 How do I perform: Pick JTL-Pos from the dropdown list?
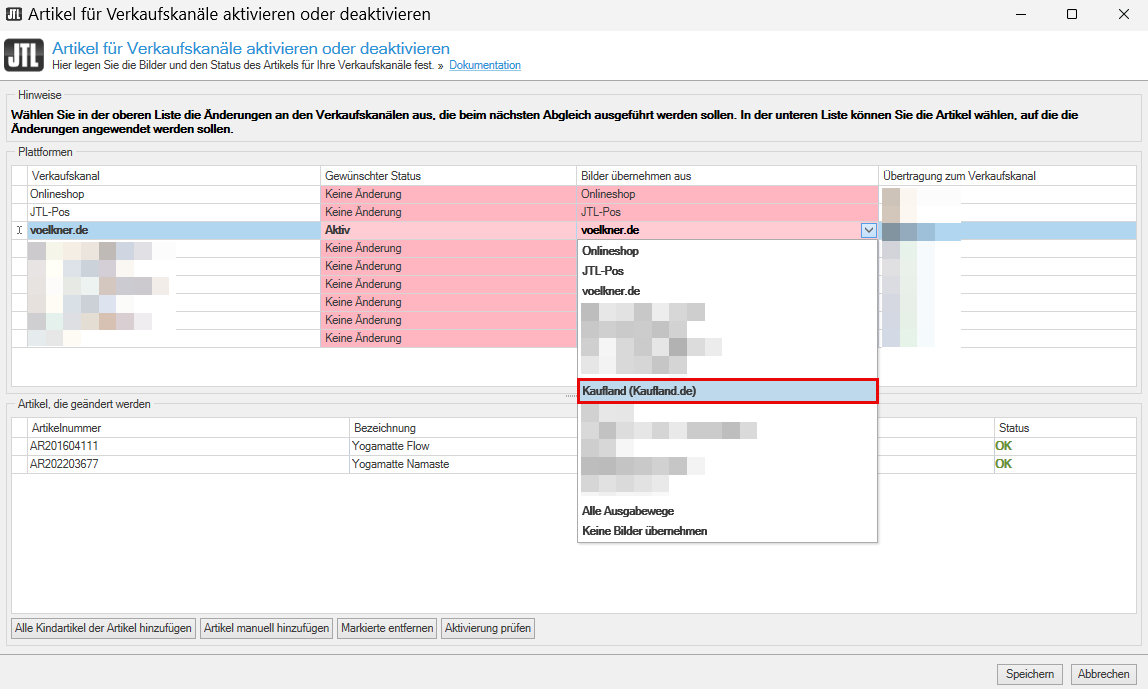pos(602,271)
